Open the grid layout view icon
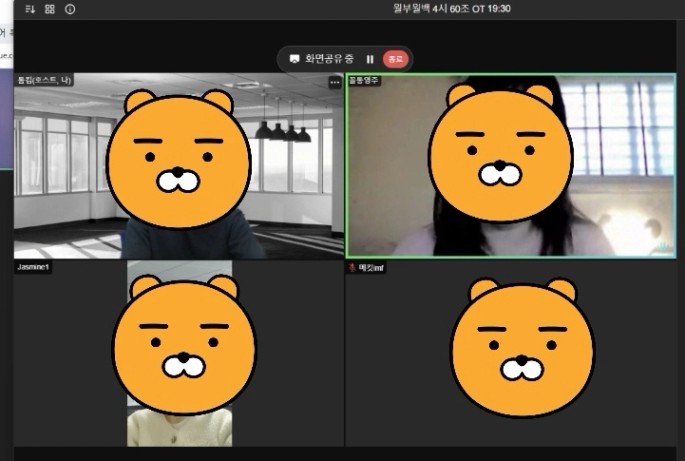Viewport: 685px width, 461px height. (50, 9)
